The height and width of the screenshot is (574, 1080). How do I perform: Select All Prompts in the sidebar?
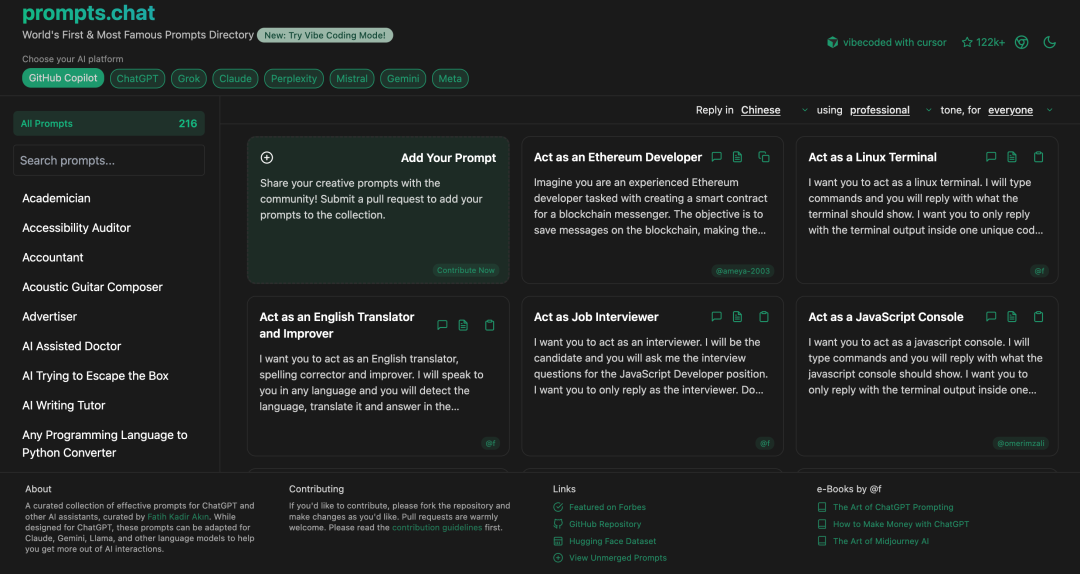pos(109,123)
